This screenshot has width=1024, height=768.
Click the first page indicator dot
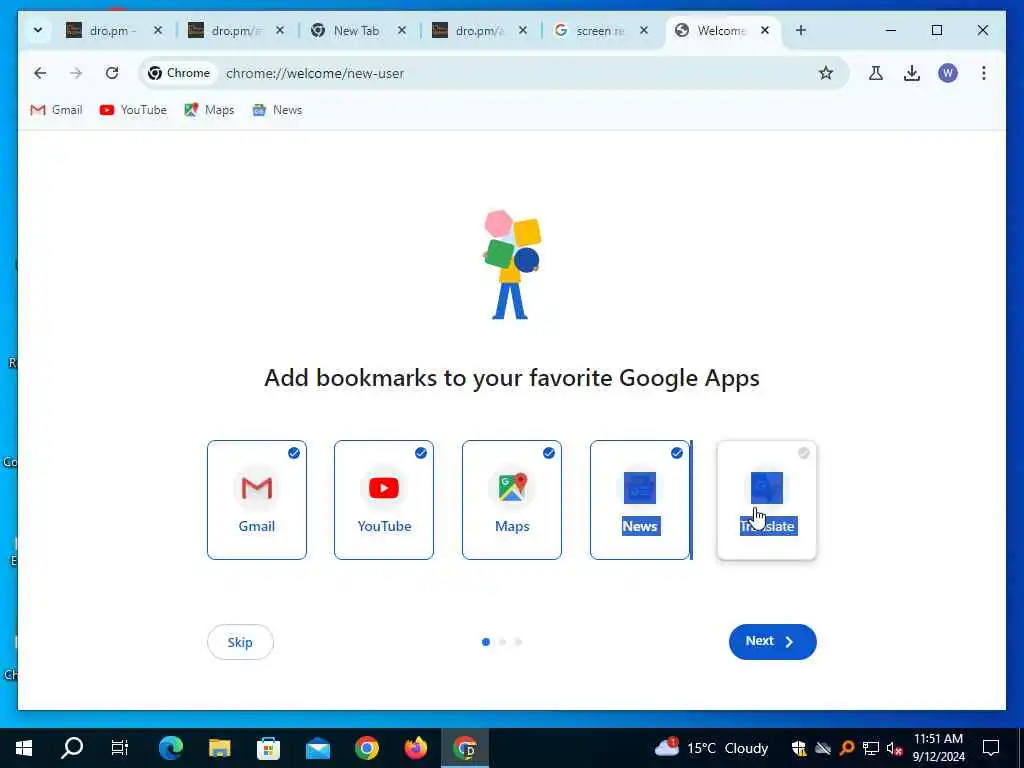(x=486, y=642)
